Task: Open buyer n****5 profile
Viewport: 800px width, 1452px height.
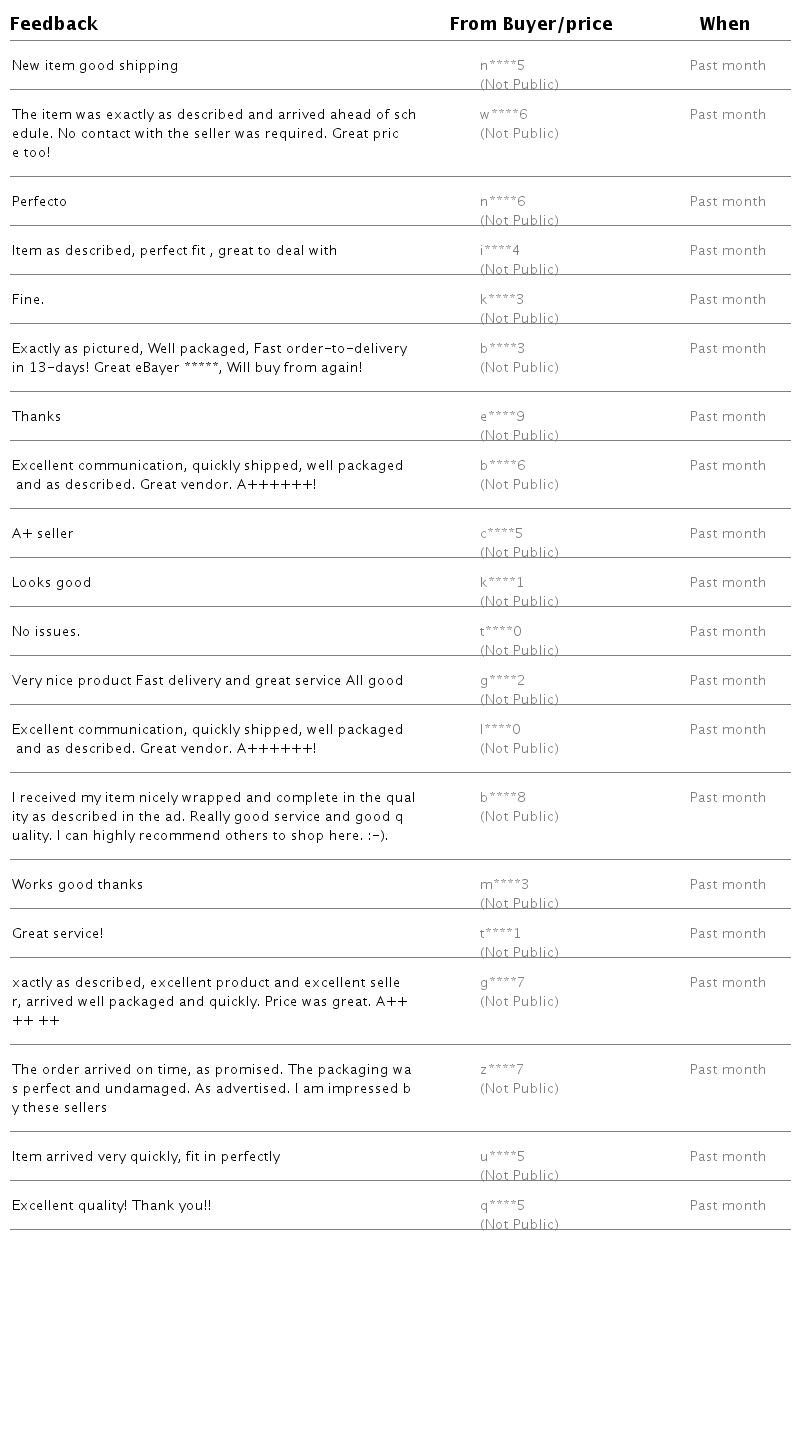Action: tap(502, 66)
